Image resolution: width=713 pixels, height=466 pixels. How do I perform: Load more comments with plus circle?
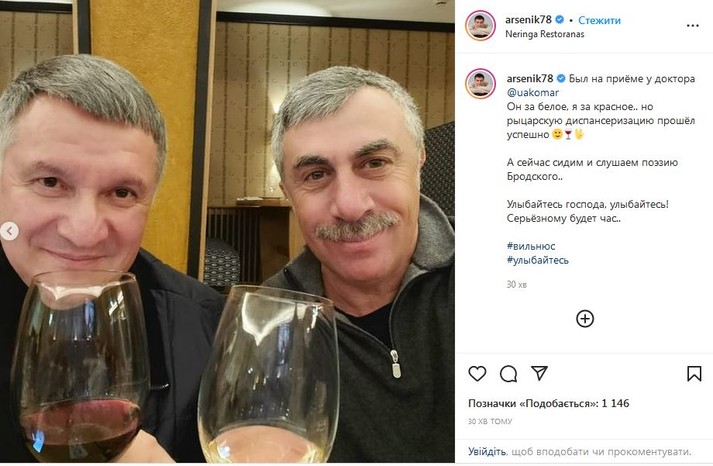click(585, 319)
